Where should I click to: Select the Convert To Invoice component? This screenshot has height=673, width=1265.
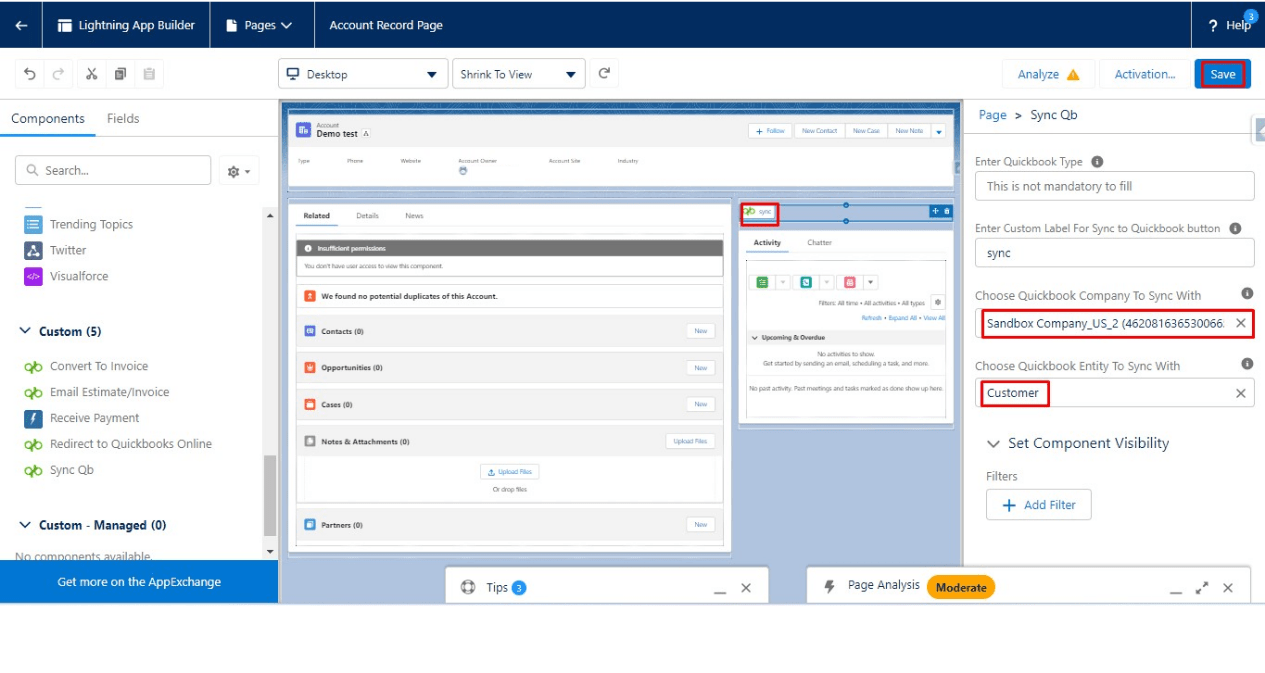coord(86,366)
